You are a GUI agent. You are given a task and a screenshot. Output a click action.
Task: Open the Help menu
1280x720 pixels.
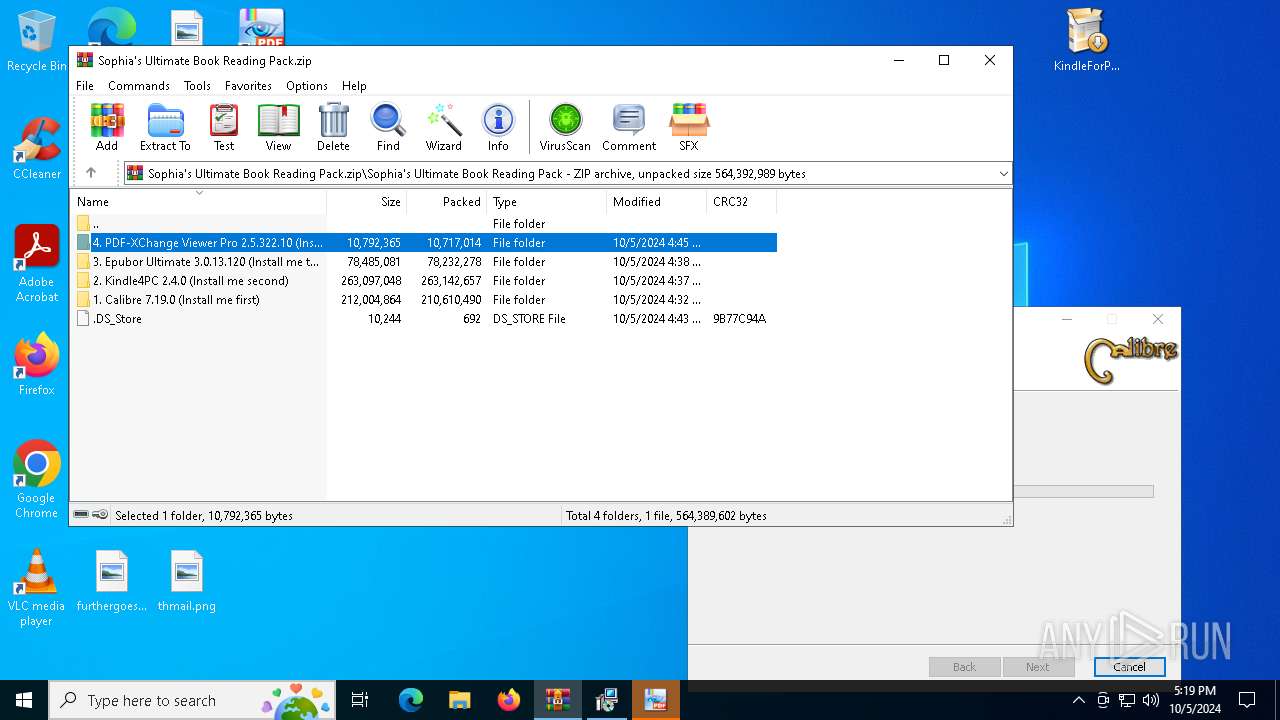click(x=354, y=86)
